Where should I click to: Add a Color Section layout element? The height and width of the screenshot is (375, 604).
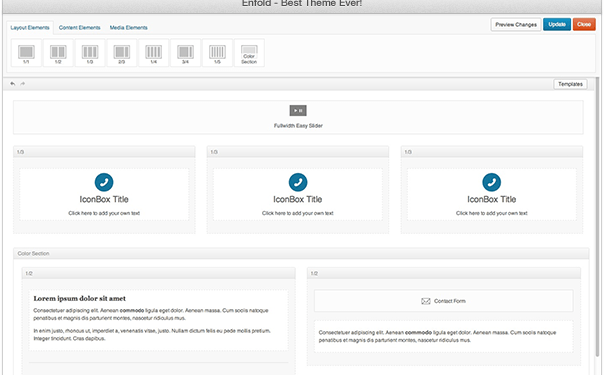pyautogui.click(x=249, y=53)
